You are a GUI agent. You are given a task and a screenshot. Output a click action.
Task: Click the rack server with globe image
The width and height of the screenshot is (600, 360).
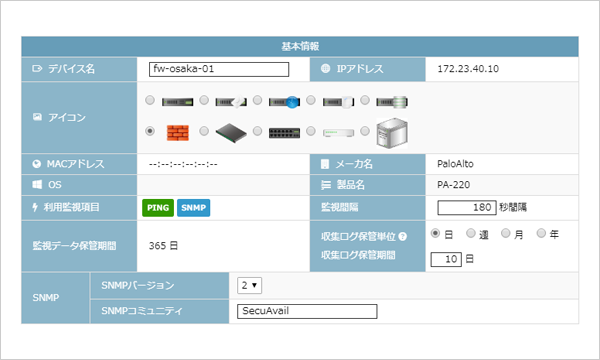[285, 102]
